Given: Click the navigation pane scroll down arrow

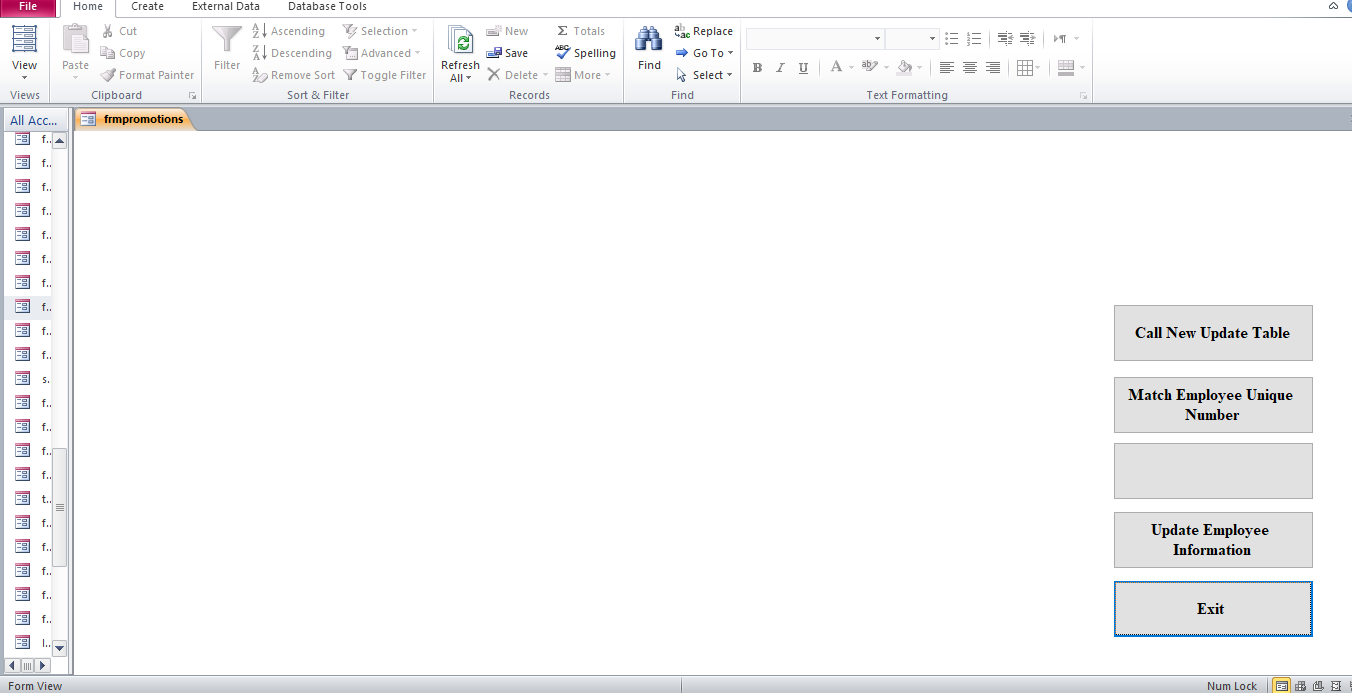Looking at the screenshot, I should point(59,648).
